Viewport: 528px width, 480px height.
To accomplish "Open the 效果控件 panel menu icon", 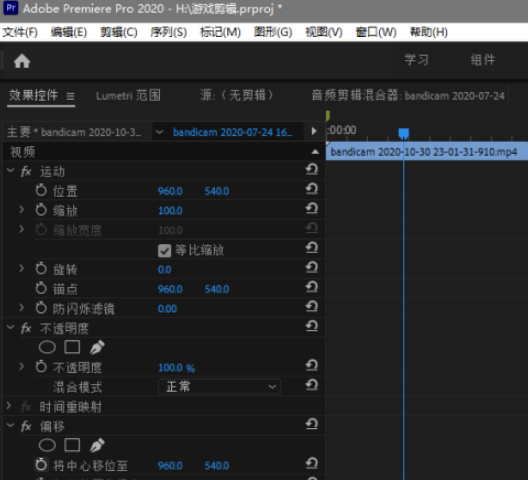I will [70, 97].
